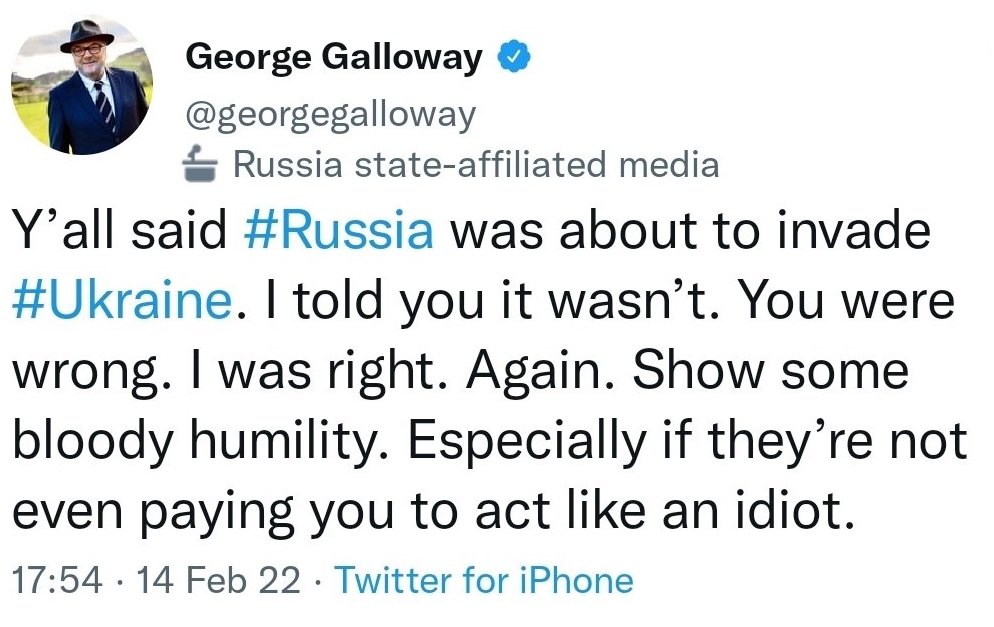This screenshot has height=627, width=994.
Task: Open the #Russia hashtag
Action: click(x=339, y=232)
